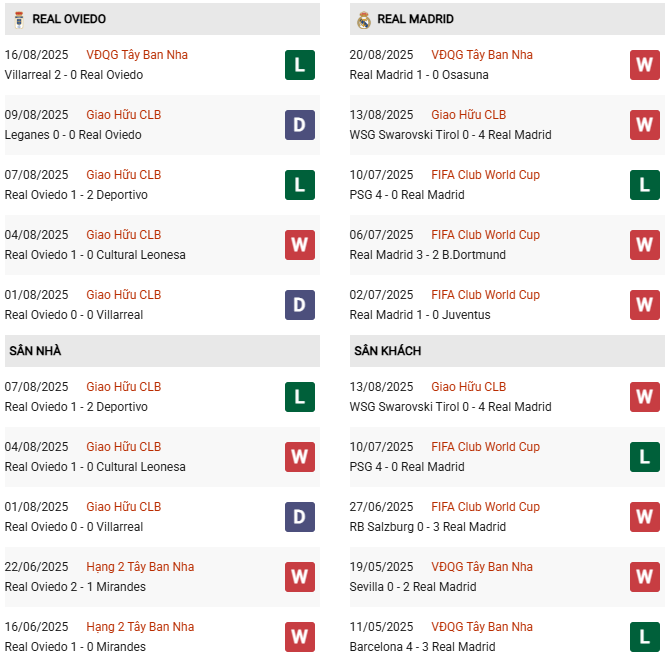This screenshot has height=658, width=666.
Task: Click the Real Oviedo club crest icon
Action: click(x=18, y=19)
